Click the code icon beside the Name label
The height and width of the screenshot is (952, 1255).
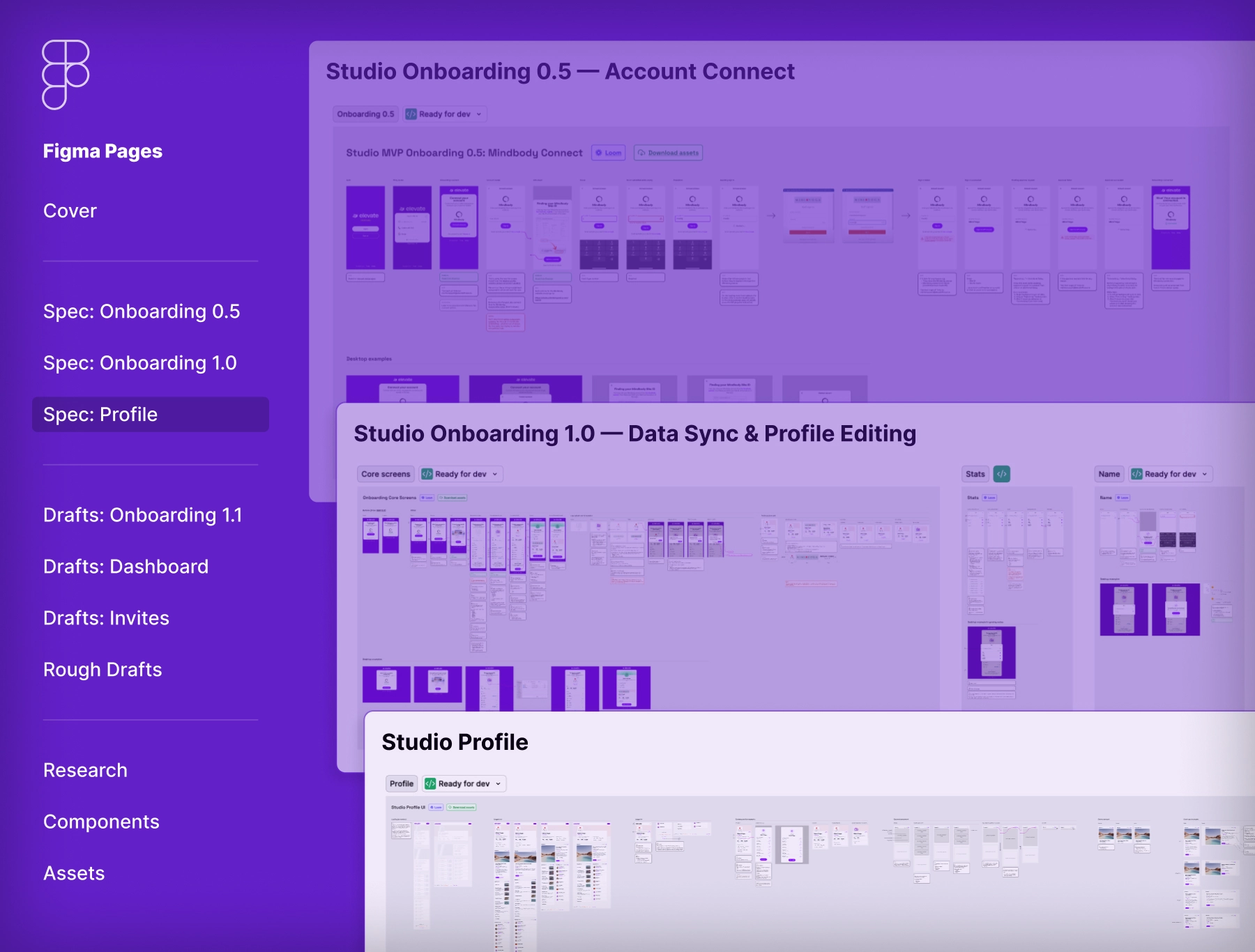1136,474
